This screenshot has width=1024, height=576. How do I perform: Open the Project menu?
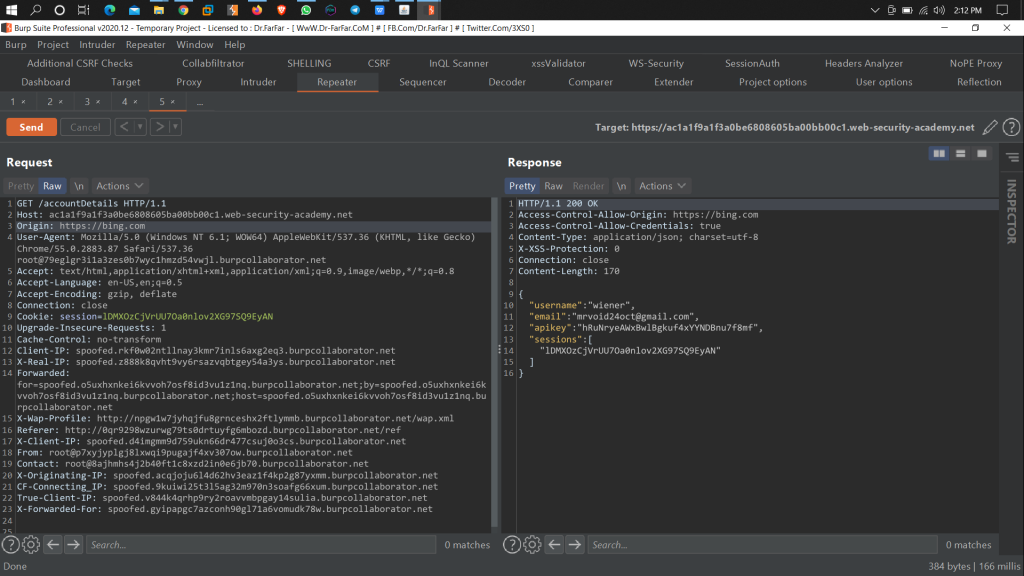(x=53, y=44)
